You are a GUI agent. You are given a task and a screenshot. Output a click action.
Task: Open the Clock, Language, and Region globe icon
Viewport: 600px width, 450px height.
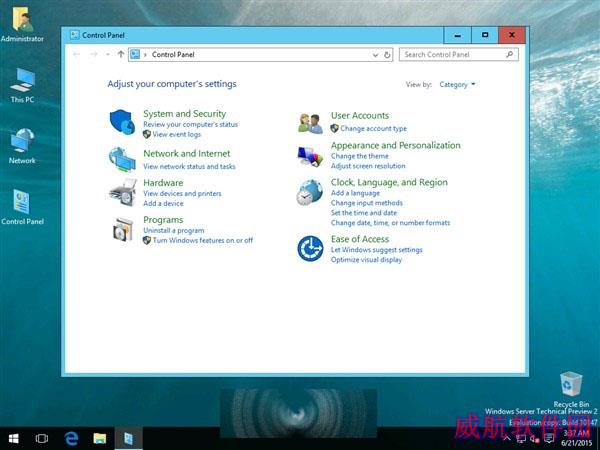tap(310, 192)
